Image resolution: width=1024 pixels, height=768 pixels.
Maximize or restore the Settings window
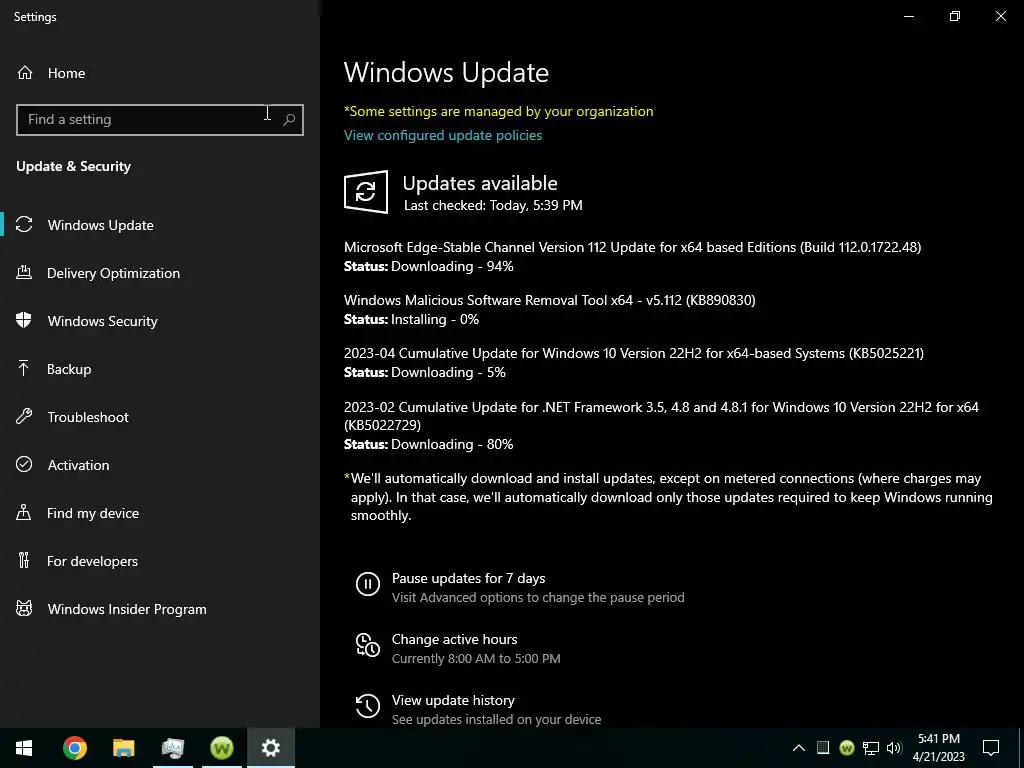955,16
